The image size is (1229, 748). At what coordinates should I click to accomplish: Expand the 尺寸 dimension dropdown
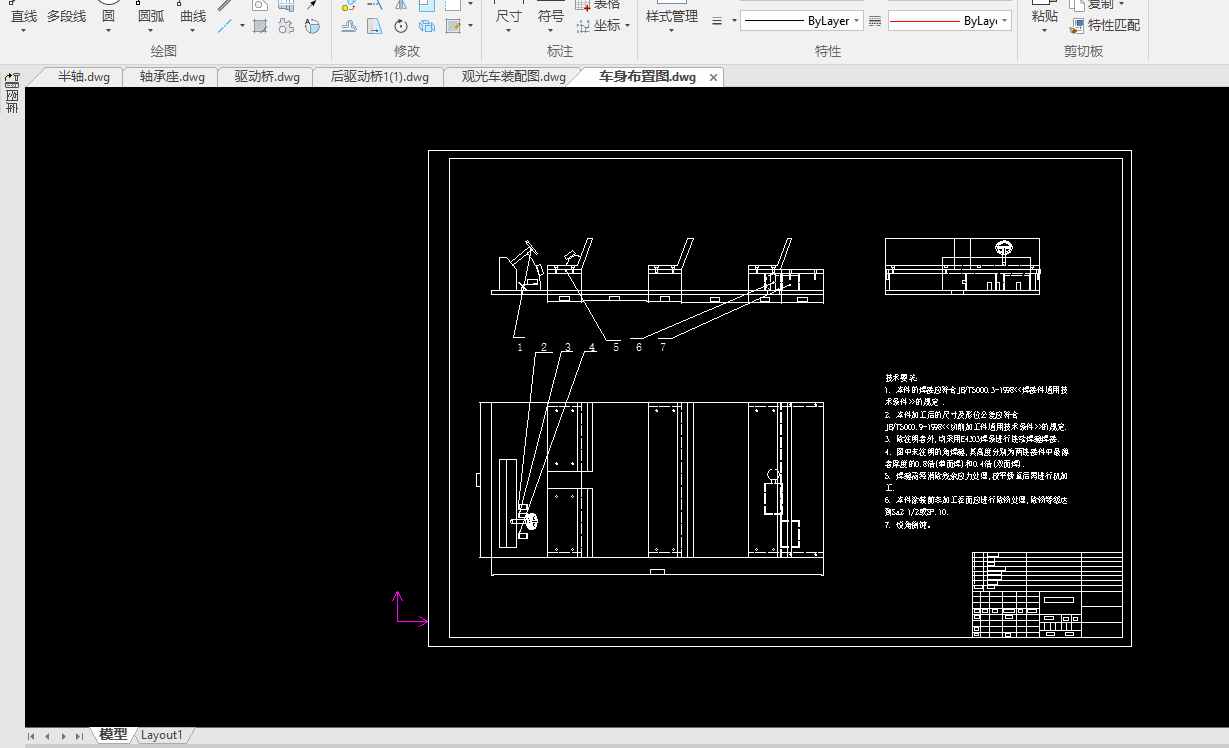coord(508,30)
